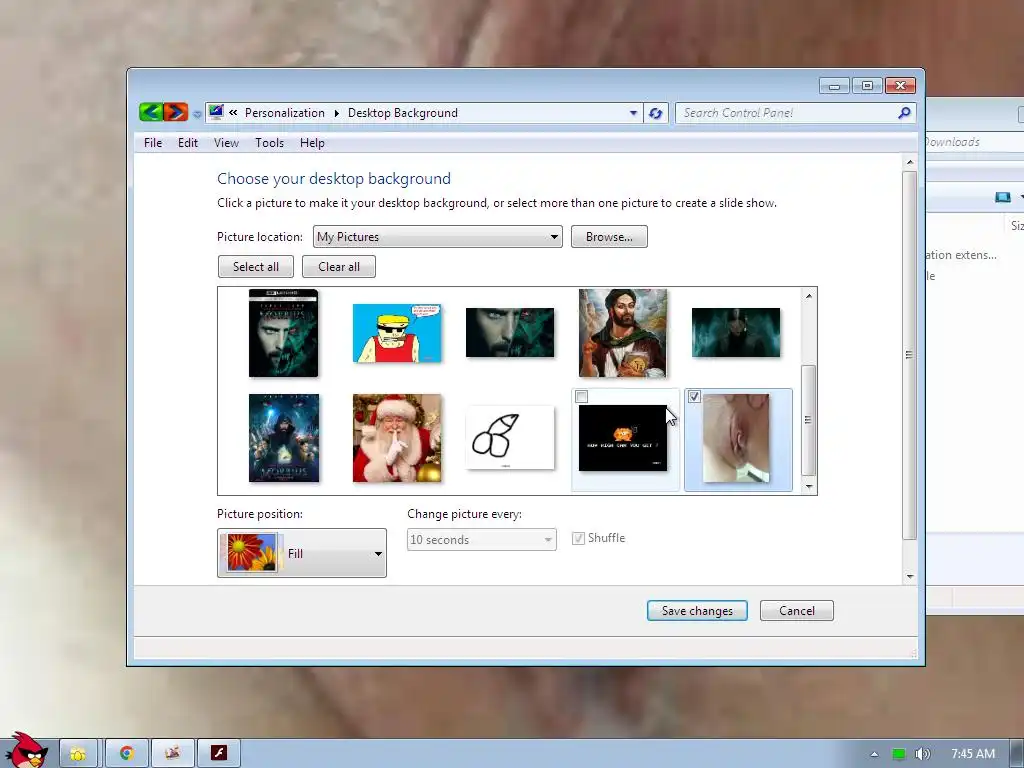Click the magnifier search icon
The width and height of the screenshot is (1024, 768).
pyautogui.click(x=904, y=113)
